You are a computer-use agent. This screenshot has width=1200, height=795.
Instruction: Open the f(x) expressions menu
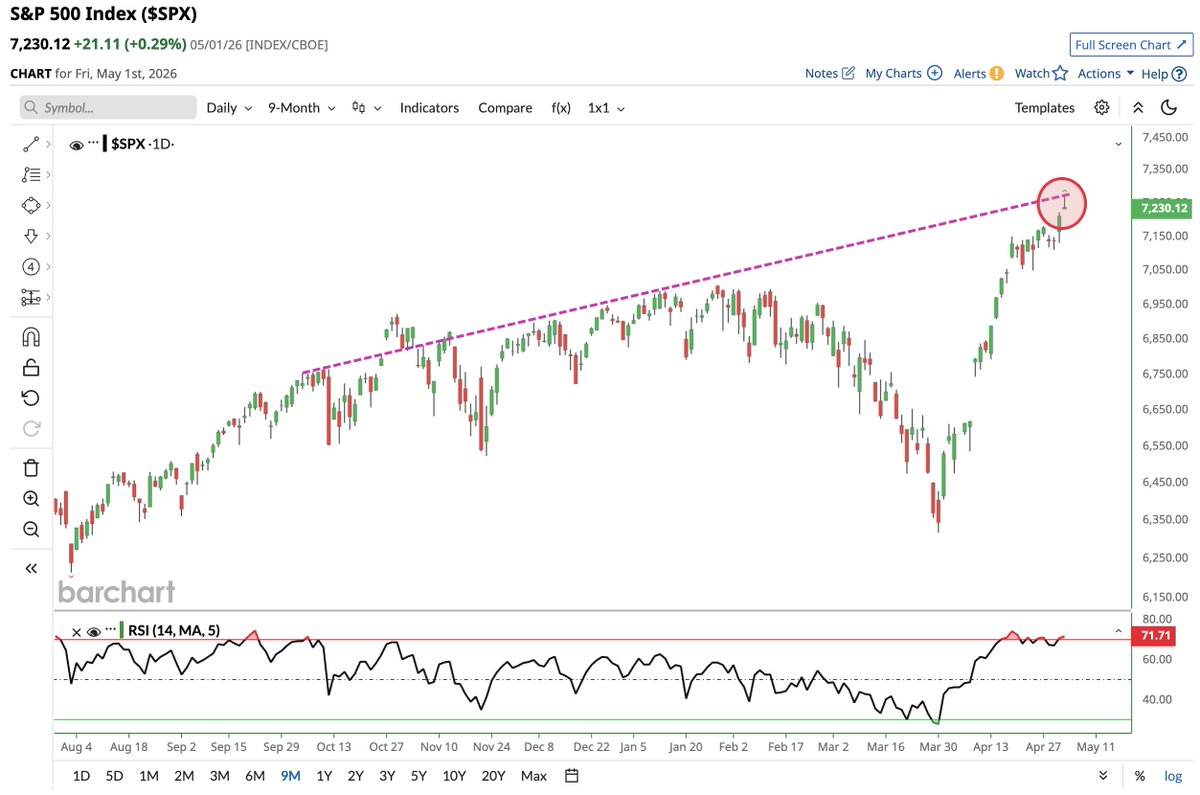561,108
